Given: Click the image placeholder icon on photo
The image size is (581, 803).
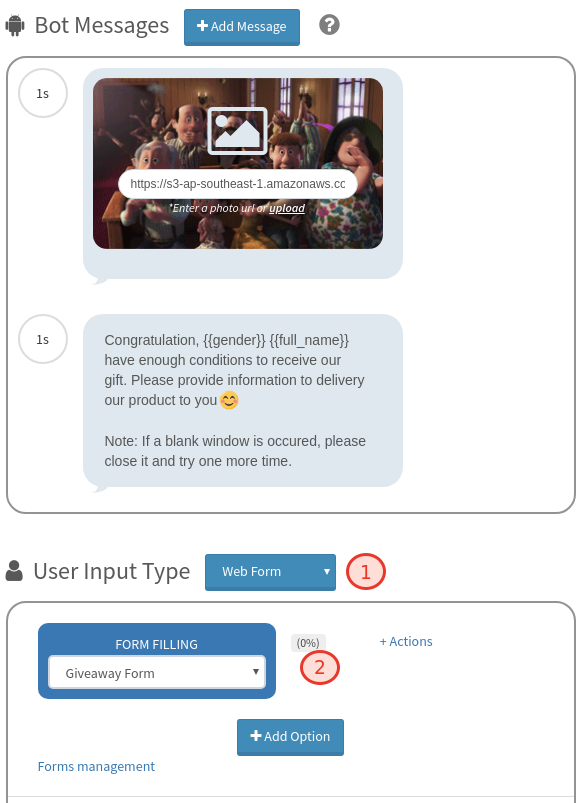Looking at the screenshot, I should click(x=238, y=131).
